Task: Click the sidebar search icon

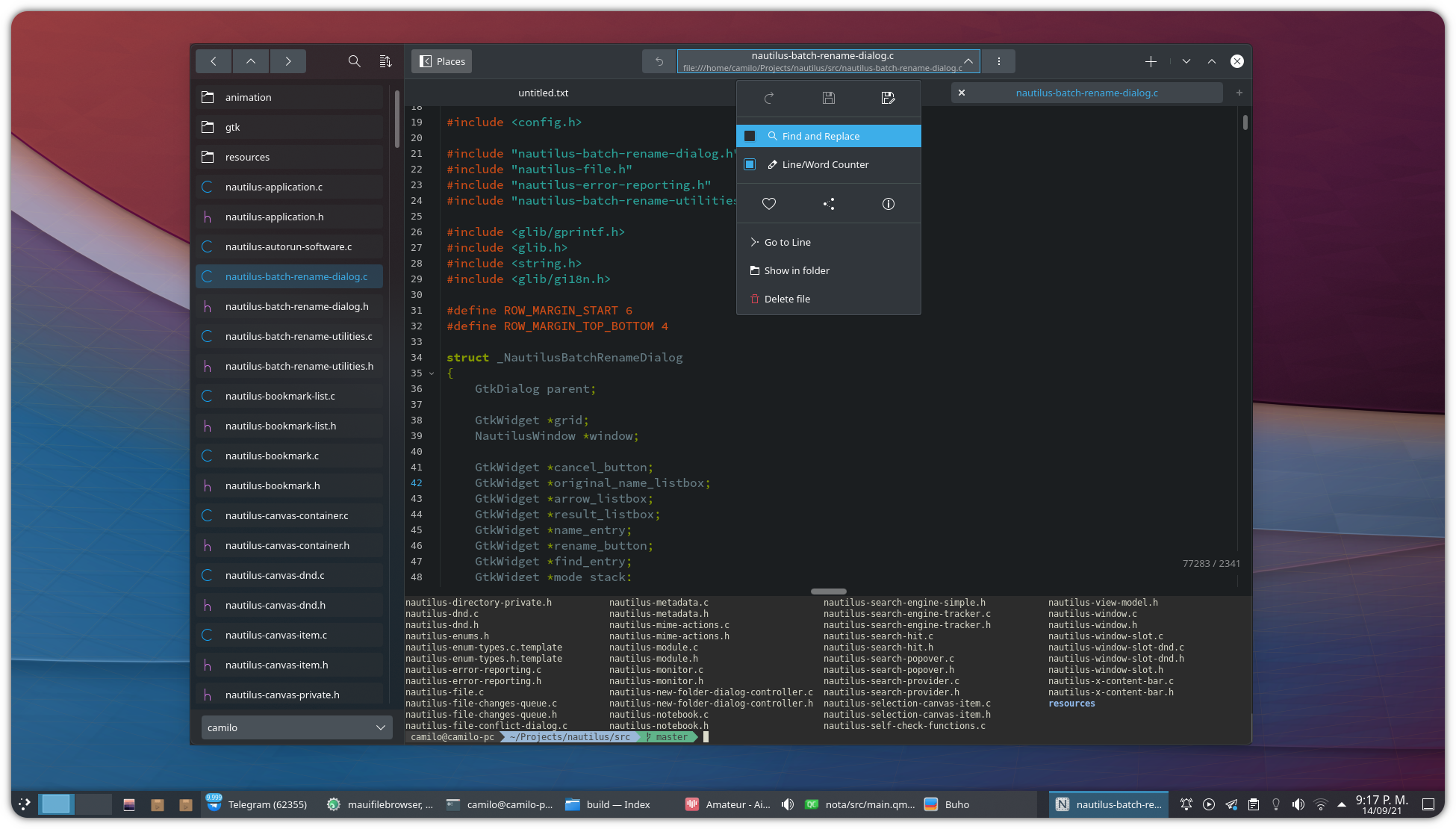Action: (x=355, y=61)
